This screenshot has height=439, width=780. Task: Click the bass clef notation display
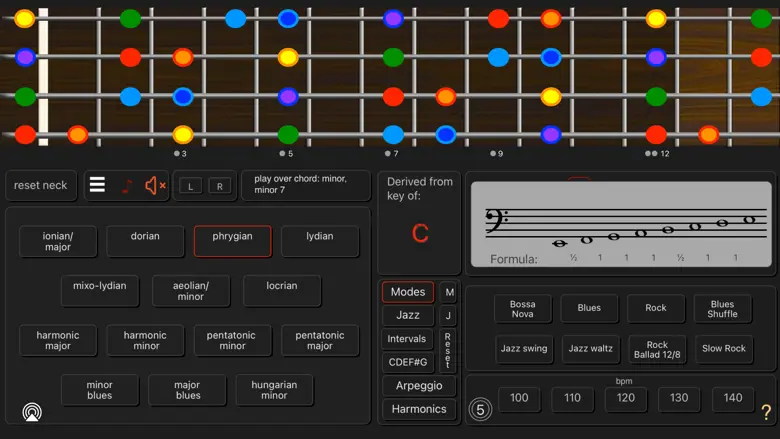(621, 225)
